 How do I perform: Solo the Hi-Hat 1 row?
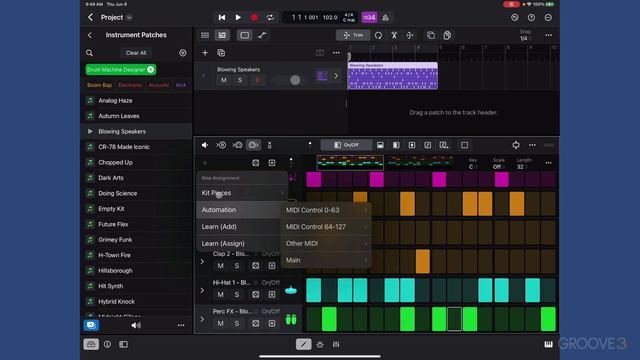tap(237, 295)
